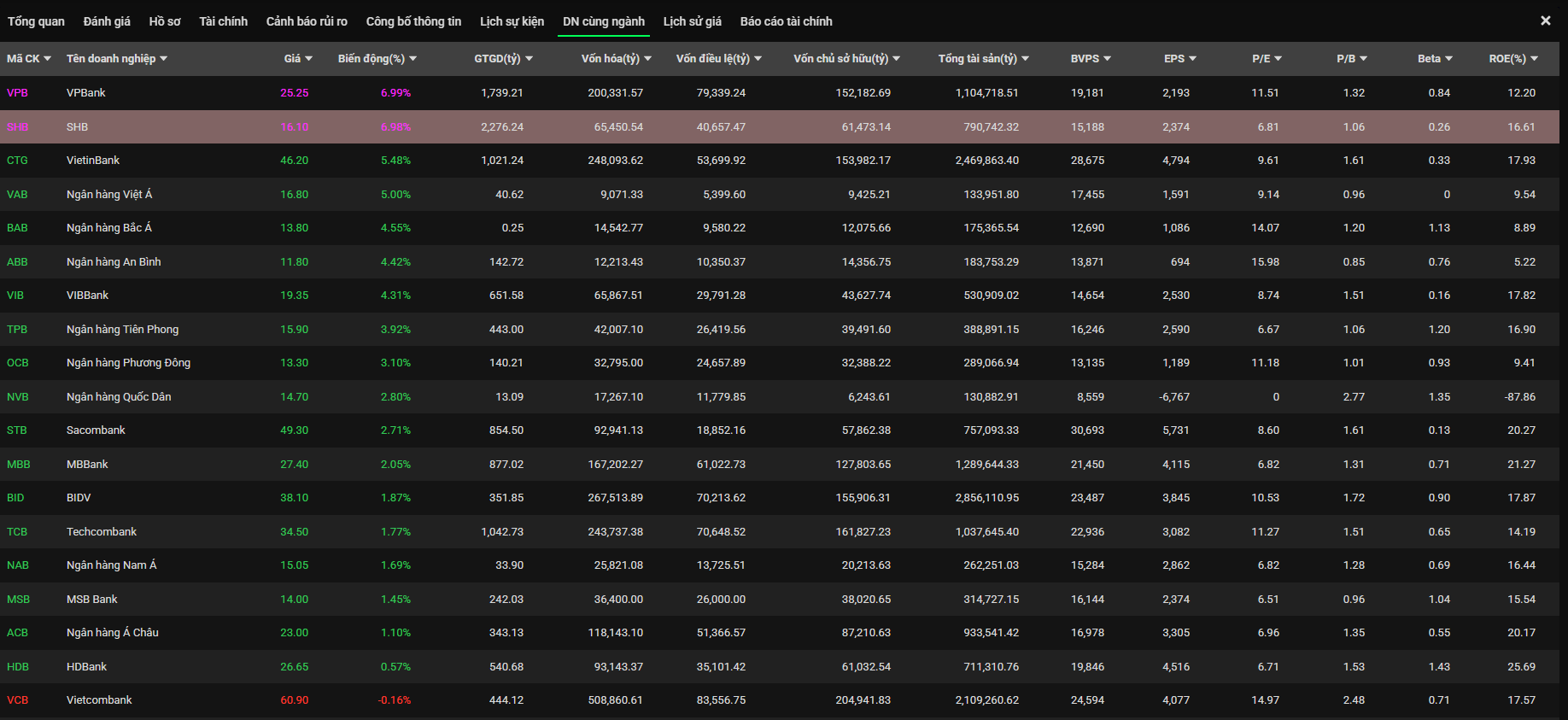
Task: Click the Sacombank BVPS value 30,693
Action: point(1088,430)
